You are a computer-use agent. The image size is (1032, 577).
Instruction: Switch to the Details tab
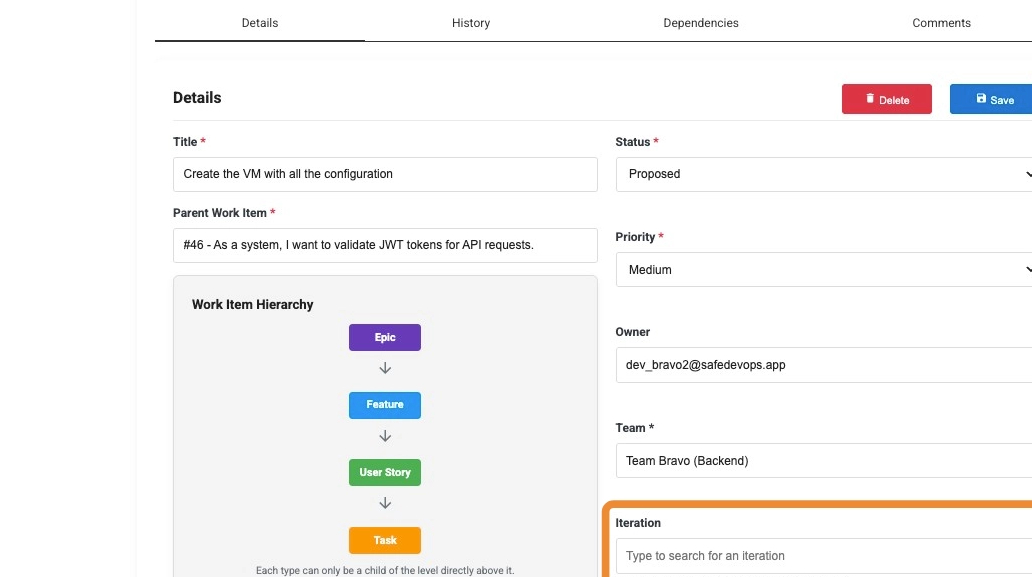tap(260, 23)
